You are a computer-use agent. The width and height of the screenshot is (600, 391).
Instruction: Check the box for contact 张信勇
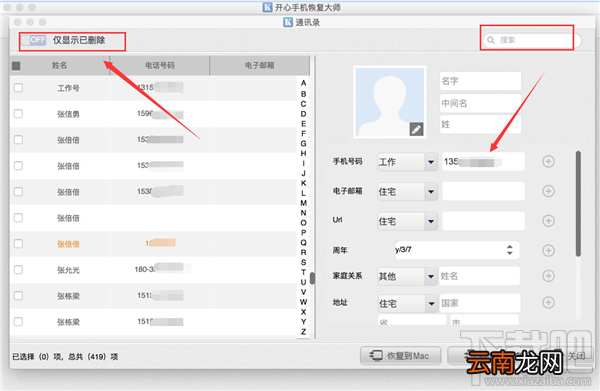[x=18, y=114]
